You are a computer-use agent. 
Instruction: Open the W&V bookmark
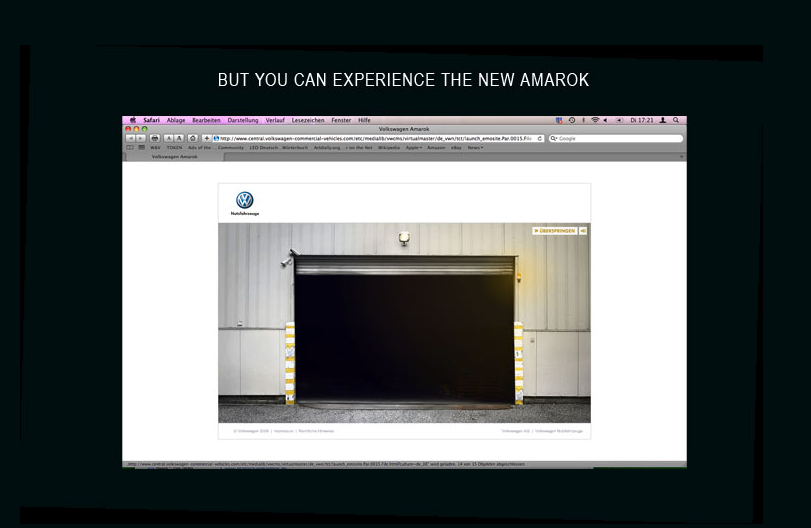point(155,148)
